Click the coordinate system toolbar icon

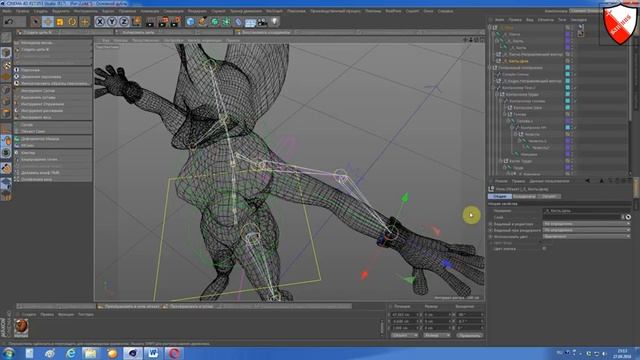[137, 21]
